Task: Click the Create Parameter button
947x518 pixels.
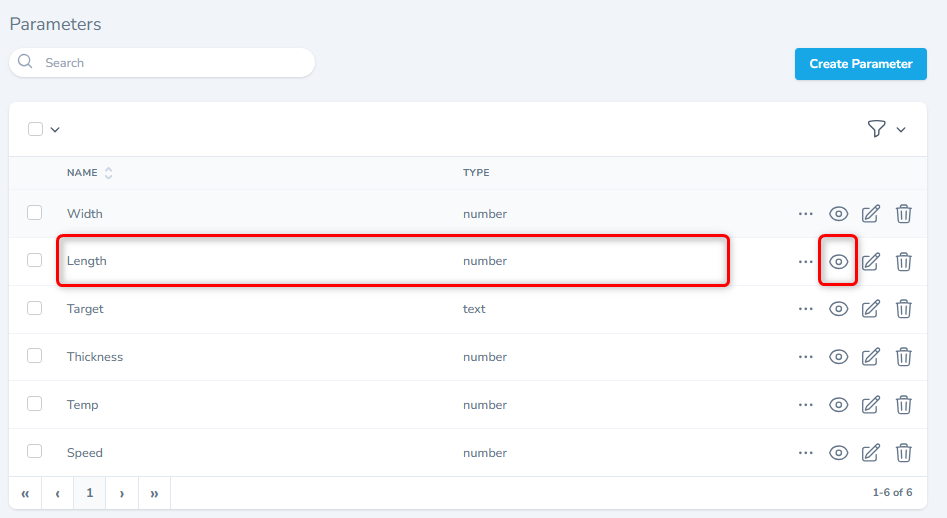Action: pyautogui.click(x=860, y=64)
